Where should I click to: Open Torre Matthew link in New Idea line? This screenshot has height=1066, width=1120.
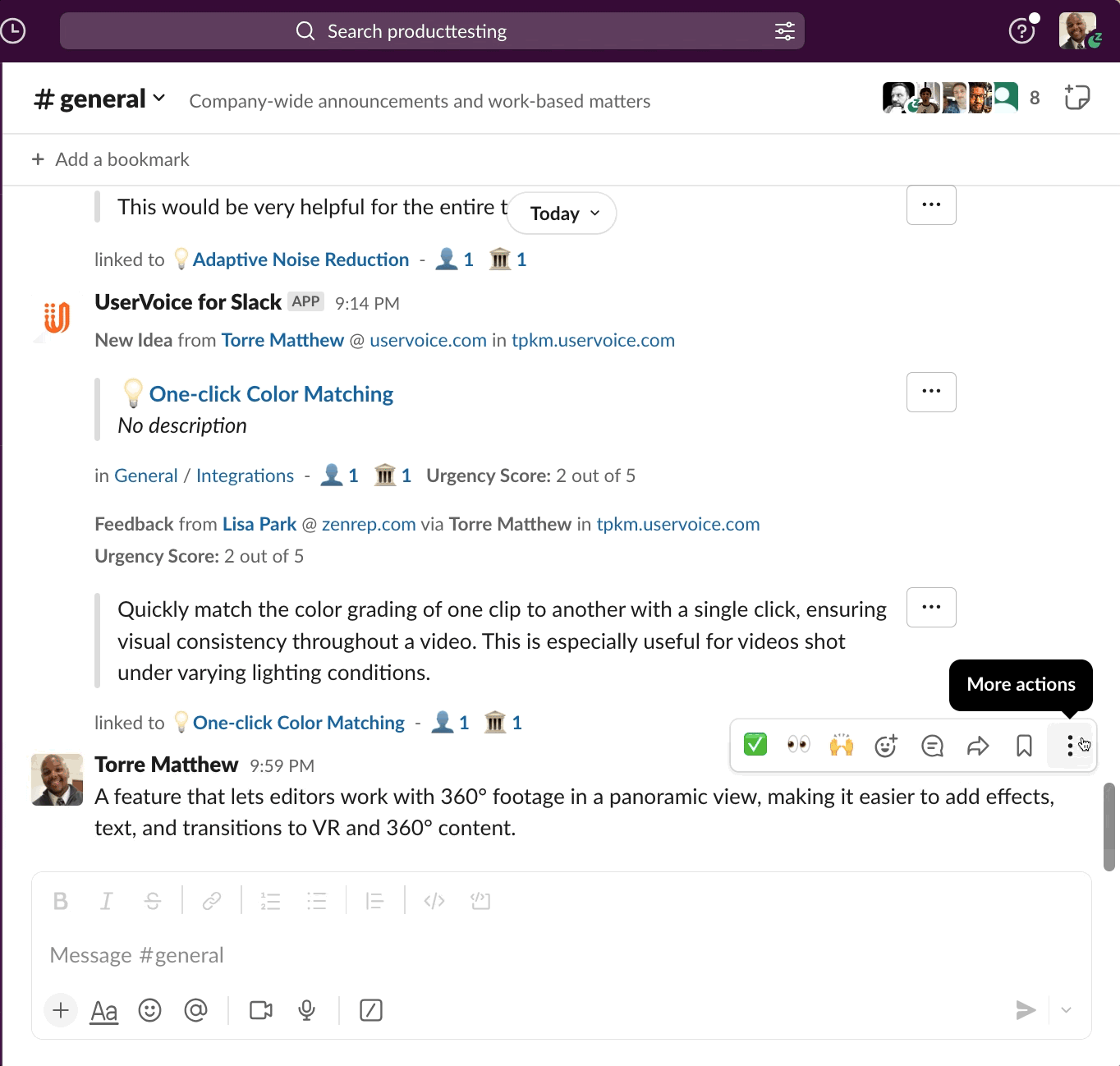pyautogui.click(x=282, y=340)
